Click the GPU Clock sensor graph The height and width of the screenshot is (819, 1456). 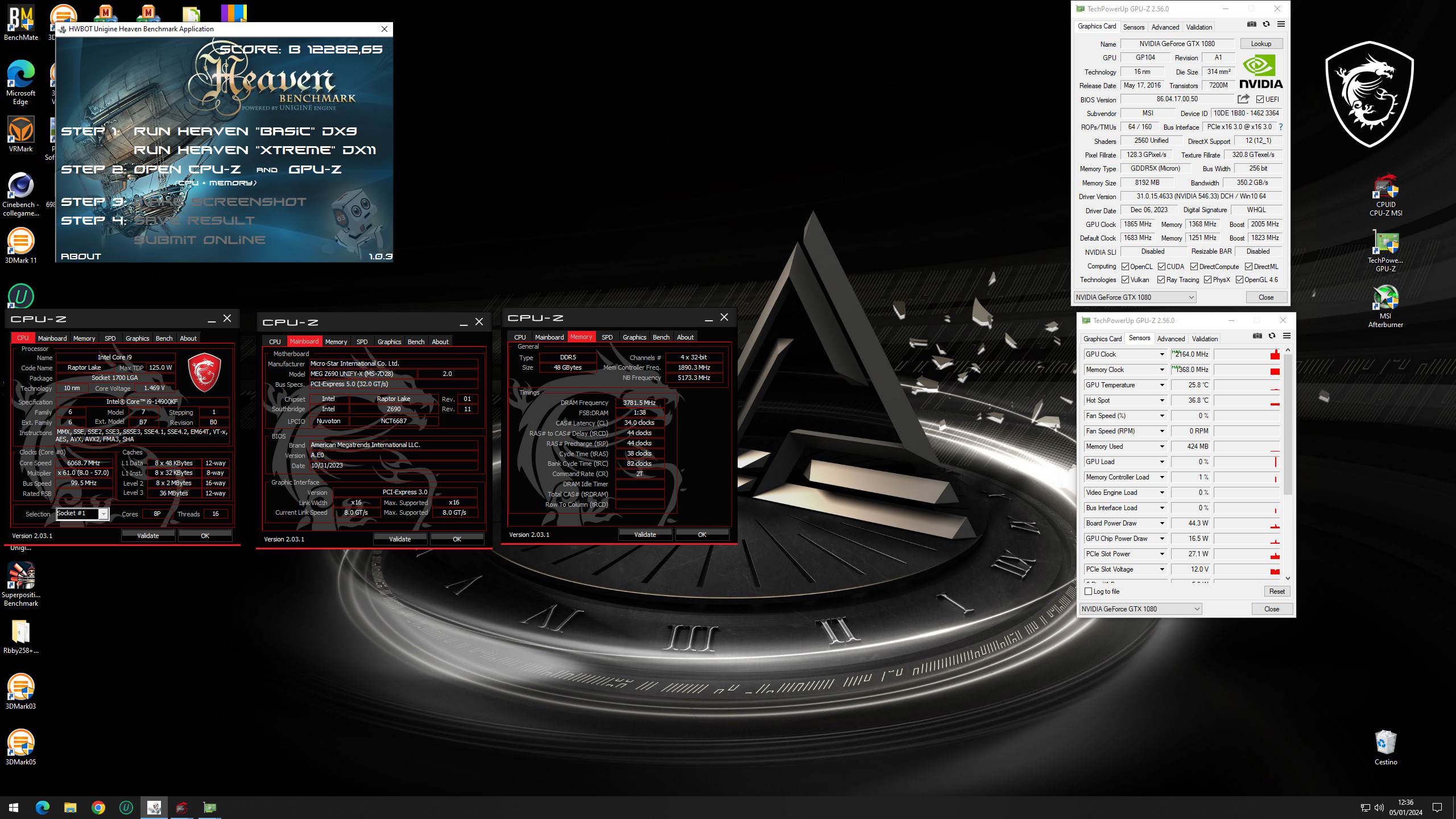(1247, 354)
